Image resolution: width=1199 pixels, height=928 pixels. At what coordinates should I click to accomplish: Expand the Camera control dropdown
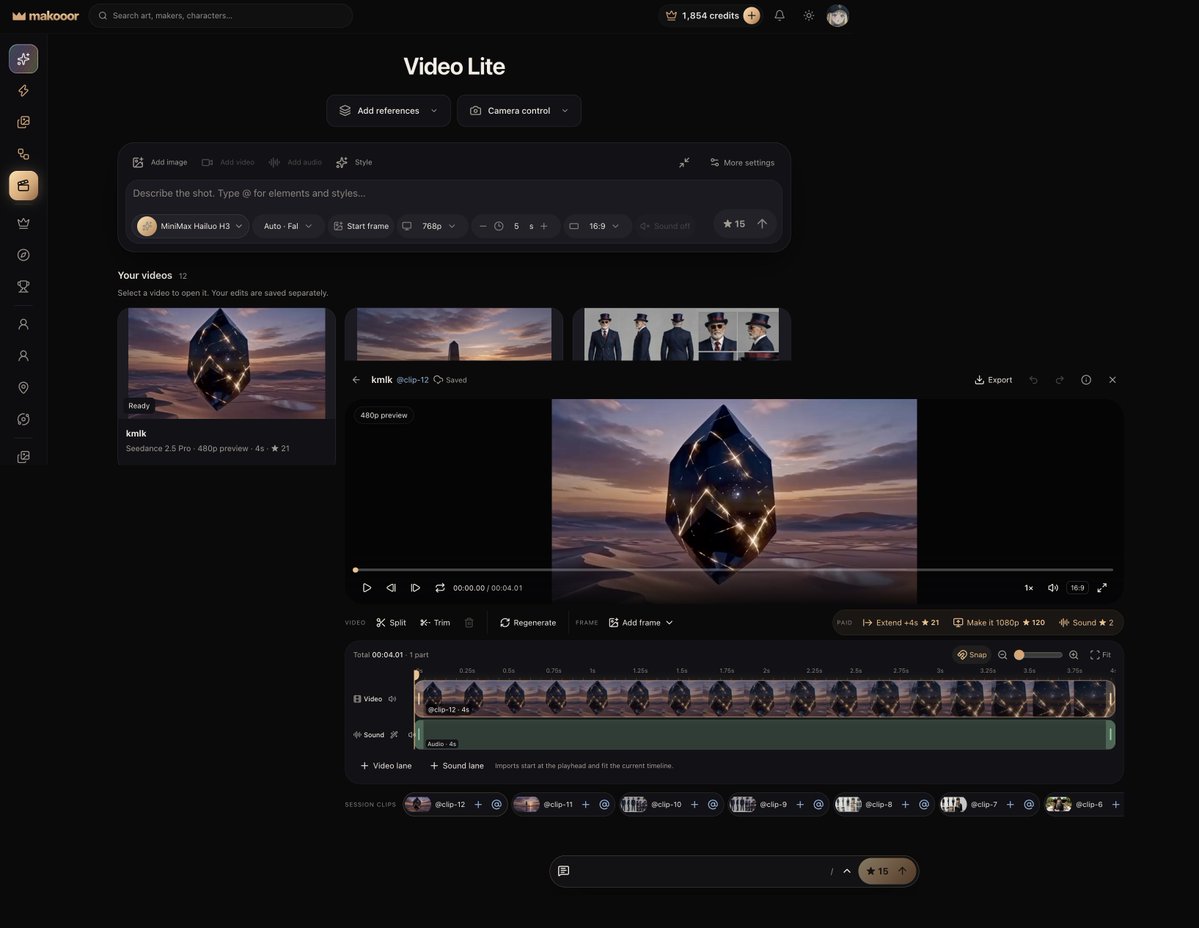519,111
